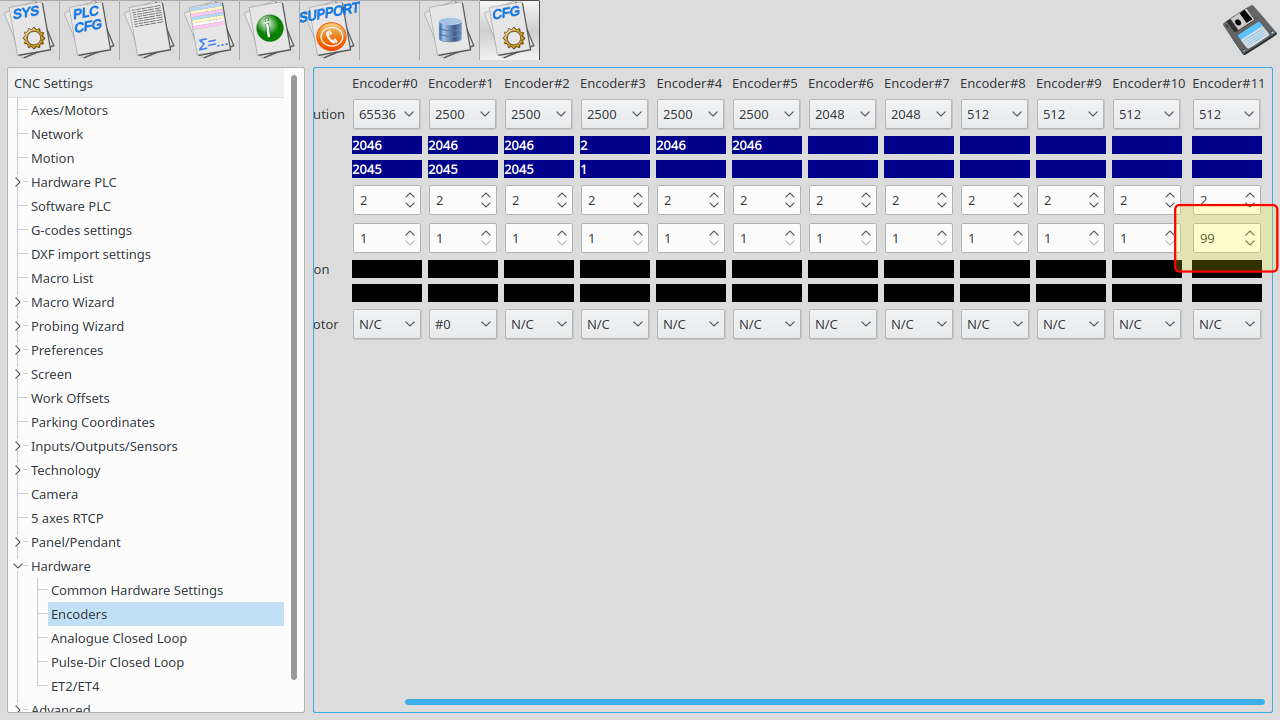Open Encoder#6 resolution dropdown showing 2048
Viewport: 1280px width, 720px height.
(842, 114)
